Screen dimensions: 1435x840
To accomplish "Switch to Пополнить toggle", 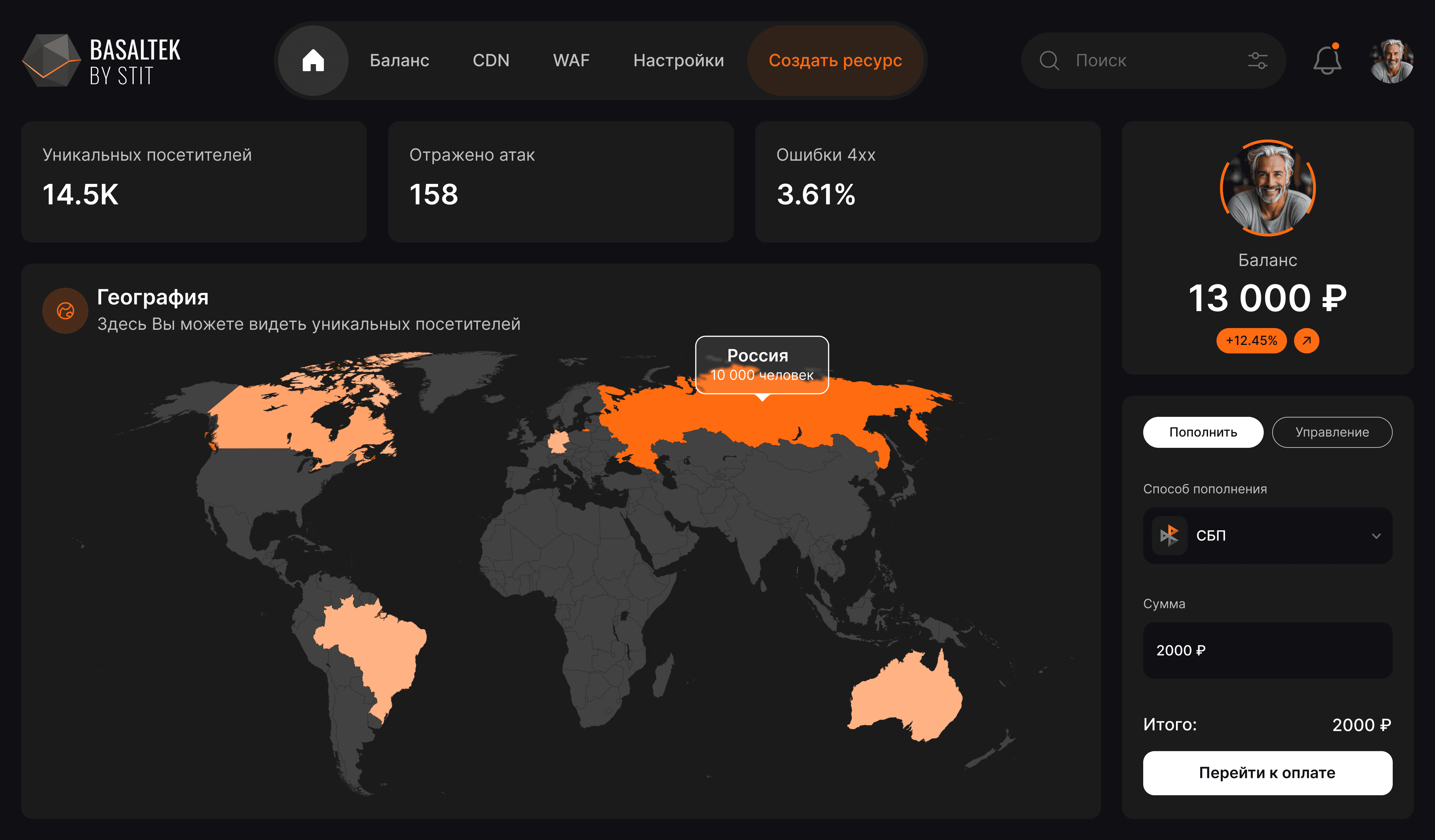I will click(1203, 432).
